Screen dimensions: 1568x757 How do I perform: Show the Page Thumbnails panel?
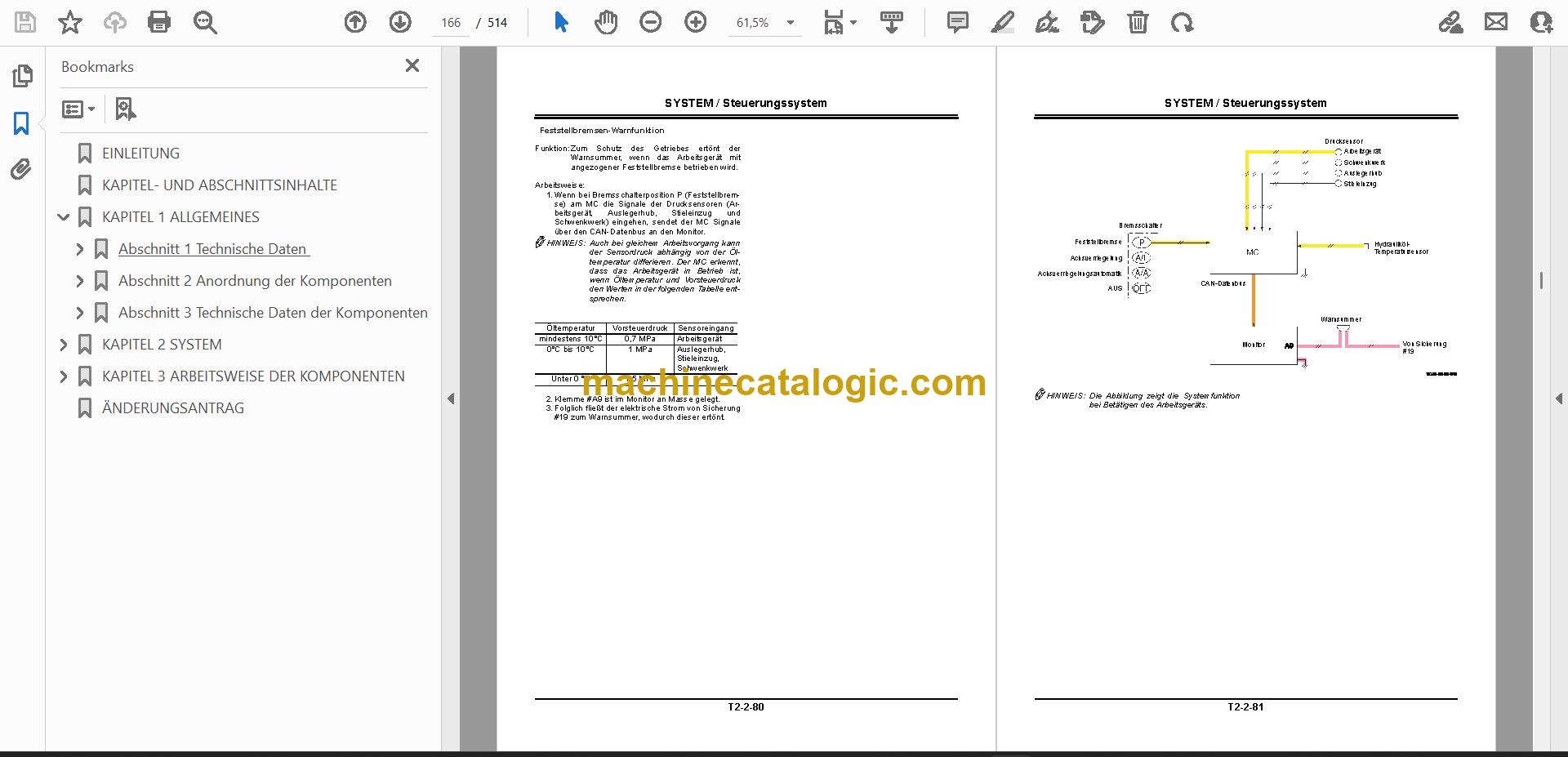[22, 76]
